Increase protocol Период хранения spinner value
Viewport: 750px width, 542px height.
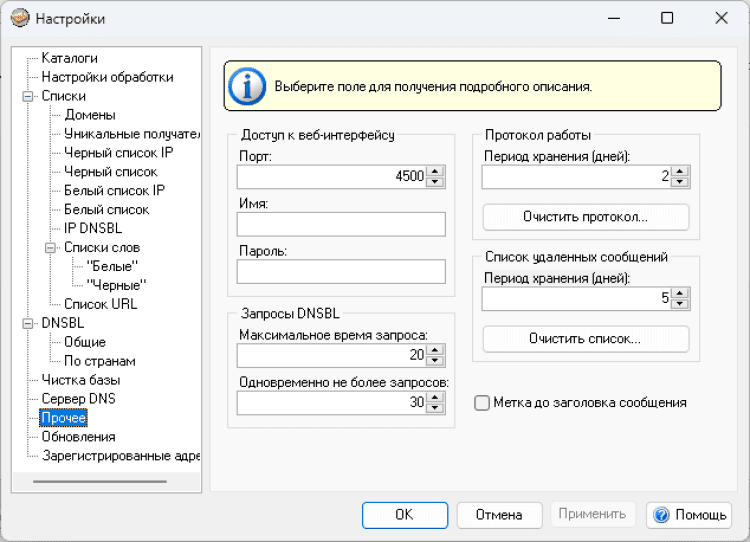pyautogui.click(x=679, y=172)
